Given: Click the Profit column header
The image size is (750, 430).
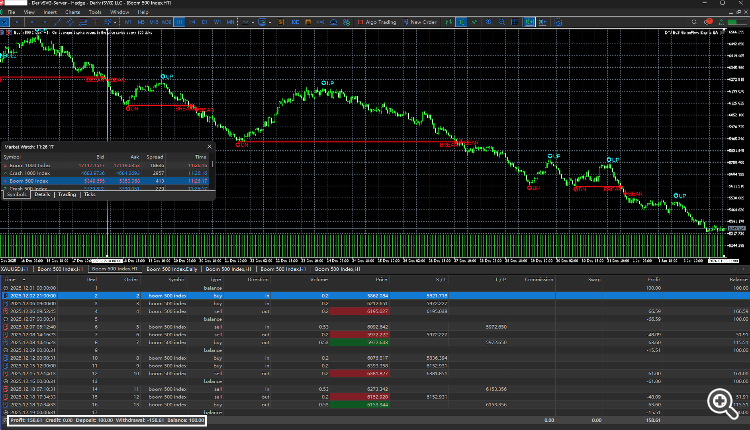Looking at the screenshot, I should (653, 280).
